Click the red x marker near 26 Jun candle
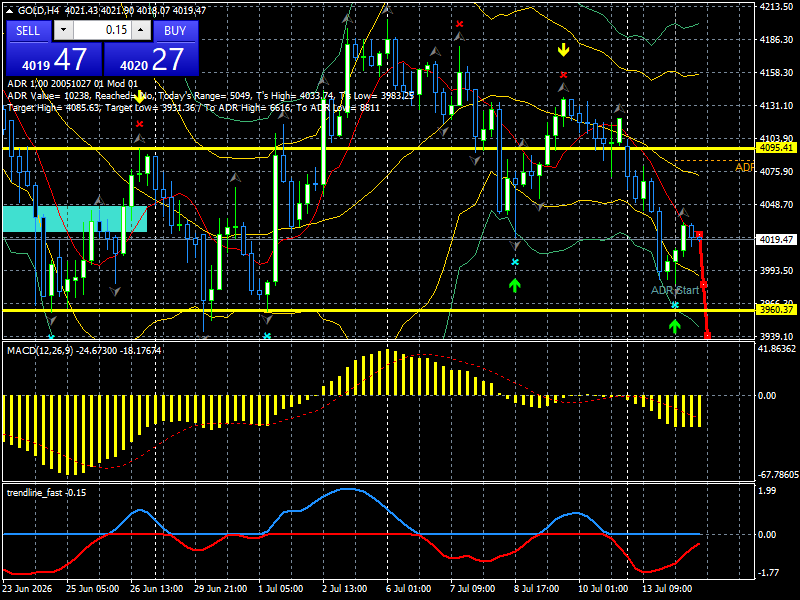Viewport: 800px width, 600px height. click(x=139, y=124)
